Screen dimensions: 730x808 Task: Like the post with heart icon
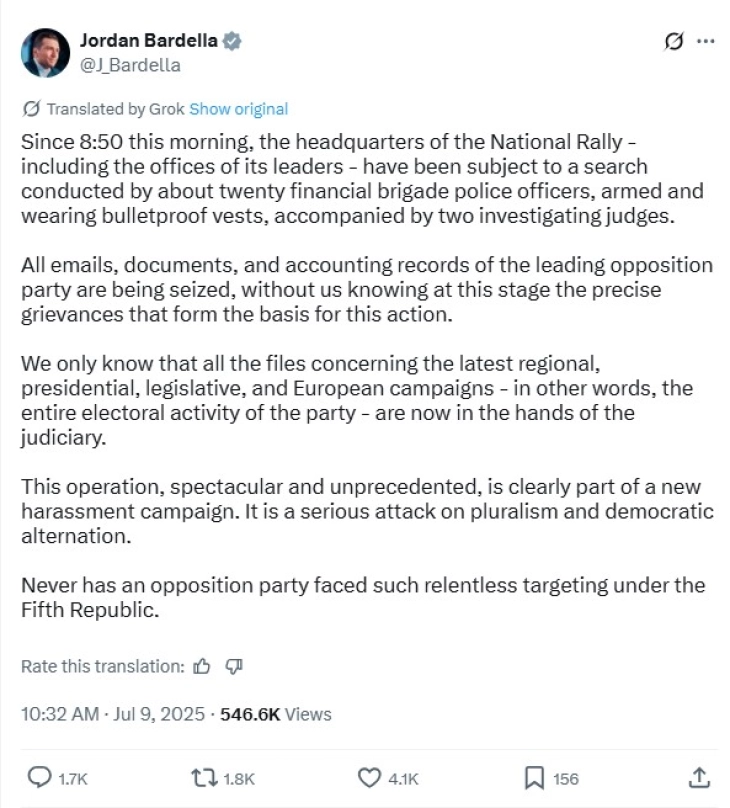(x=369, y=777)
